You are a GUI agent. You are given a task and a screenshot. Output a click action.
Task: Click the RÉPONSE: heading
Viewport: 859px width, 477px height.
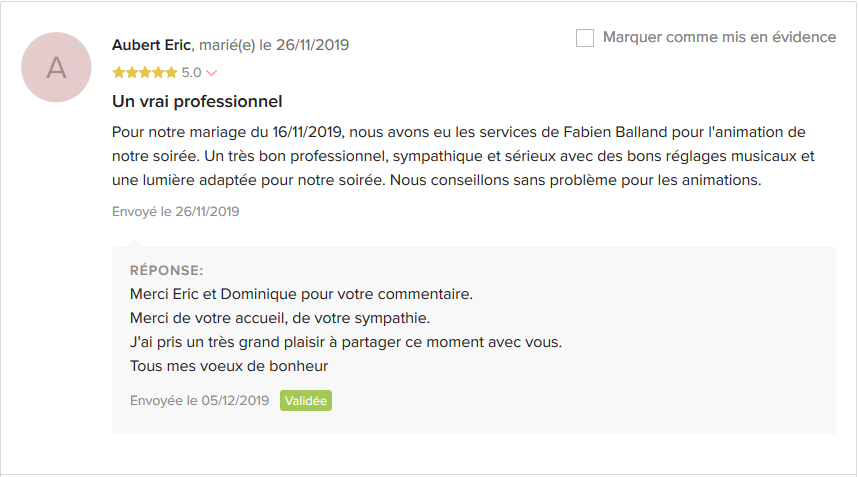[x=167, y=271]
